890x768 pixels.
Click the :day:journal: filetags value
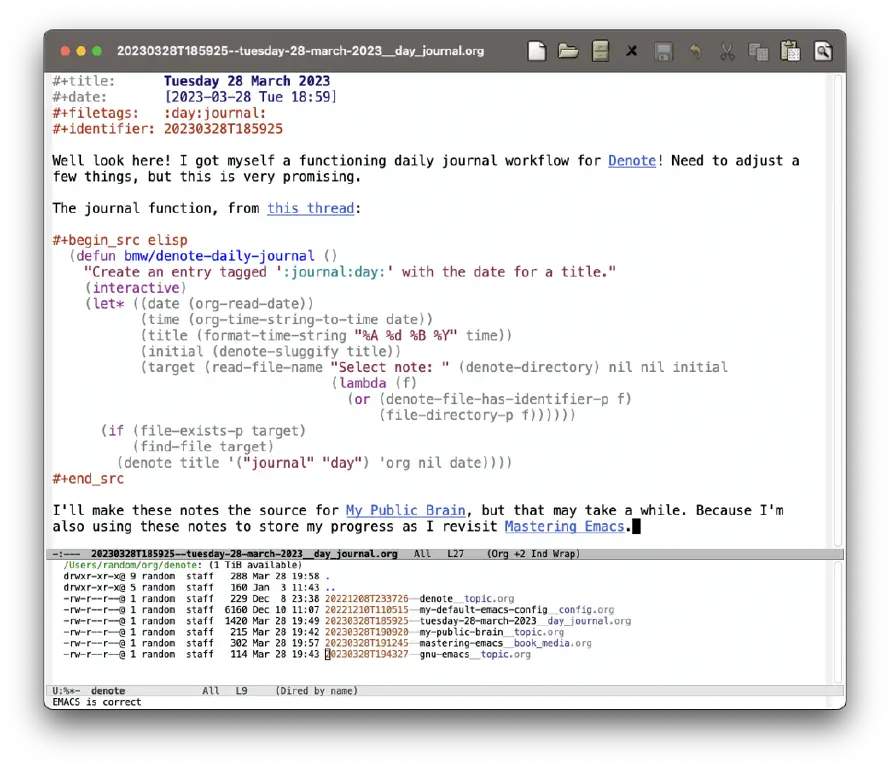pos(215,113)
